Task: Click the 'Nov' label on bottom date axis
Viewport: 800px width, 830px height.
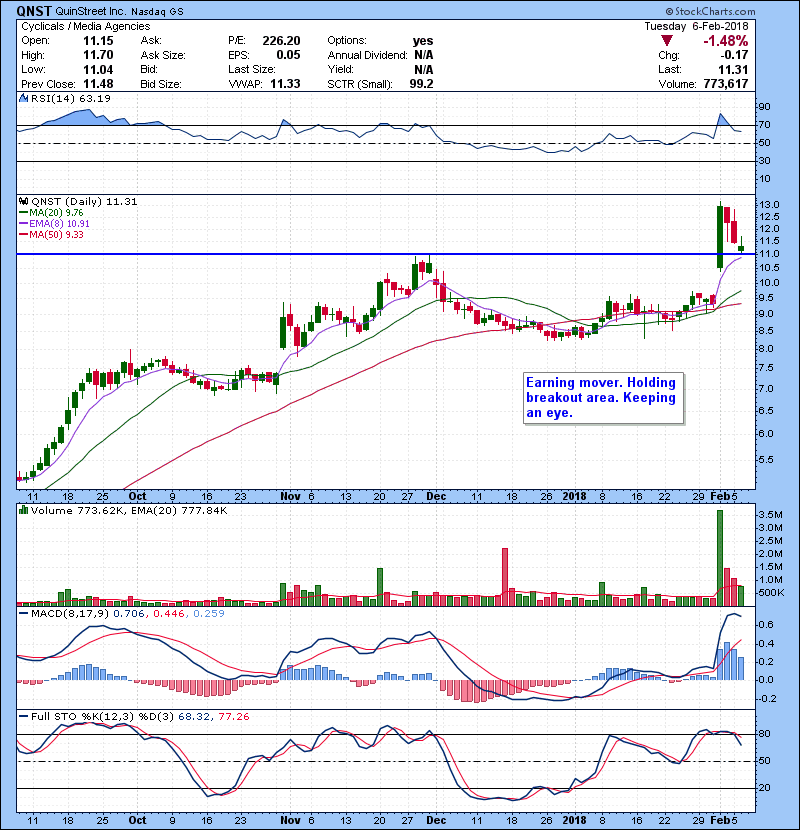Action: (290, 820)
